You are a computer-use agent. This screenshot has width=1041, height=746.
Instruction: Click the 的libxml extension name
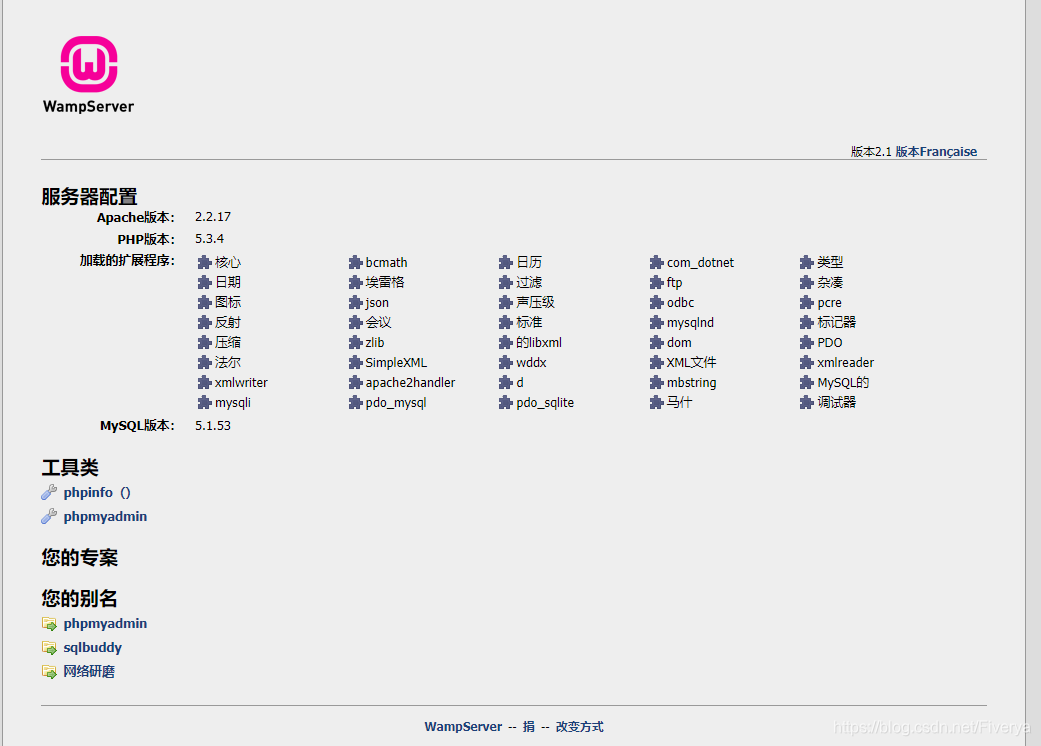coord(539,342)
